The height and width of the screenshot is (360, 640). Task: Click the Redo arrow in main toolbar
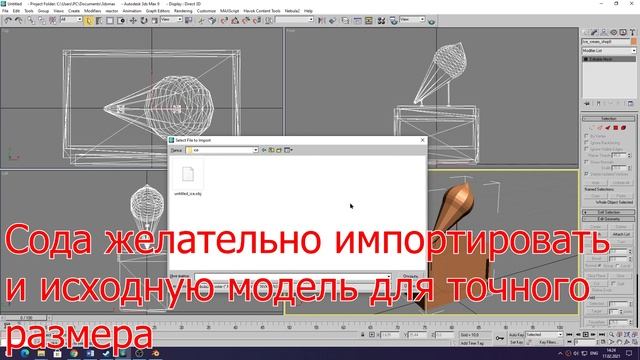coord(19,20)
